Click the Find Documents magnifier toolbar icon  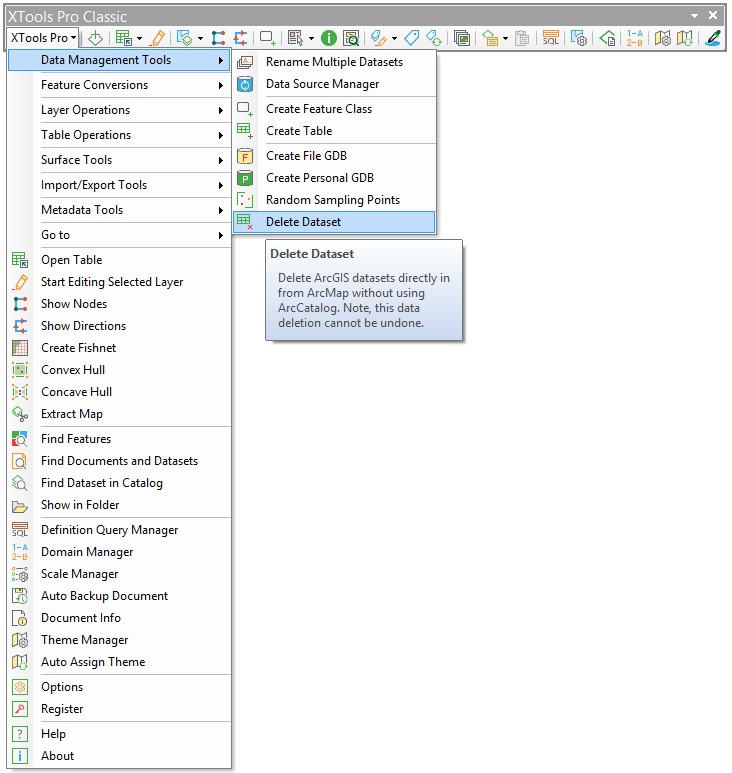pyautogui.click(x=351, y=38)
